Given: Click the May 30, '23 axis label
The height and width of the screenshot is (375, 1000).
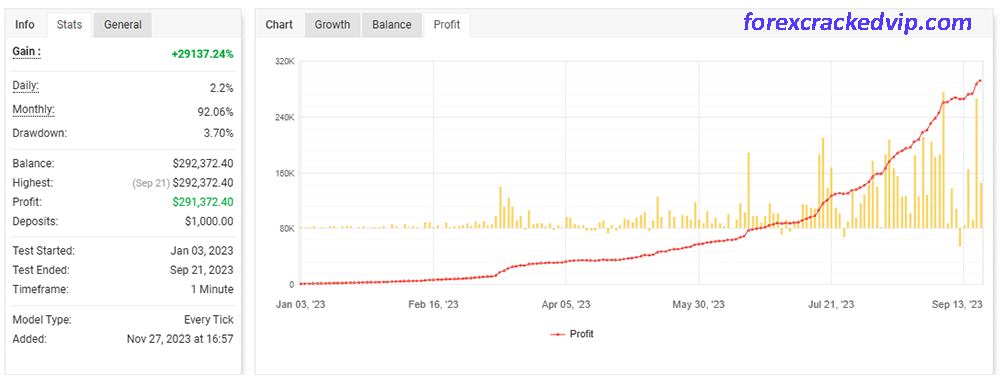Looking at the screenshot, I should (698, 305).
